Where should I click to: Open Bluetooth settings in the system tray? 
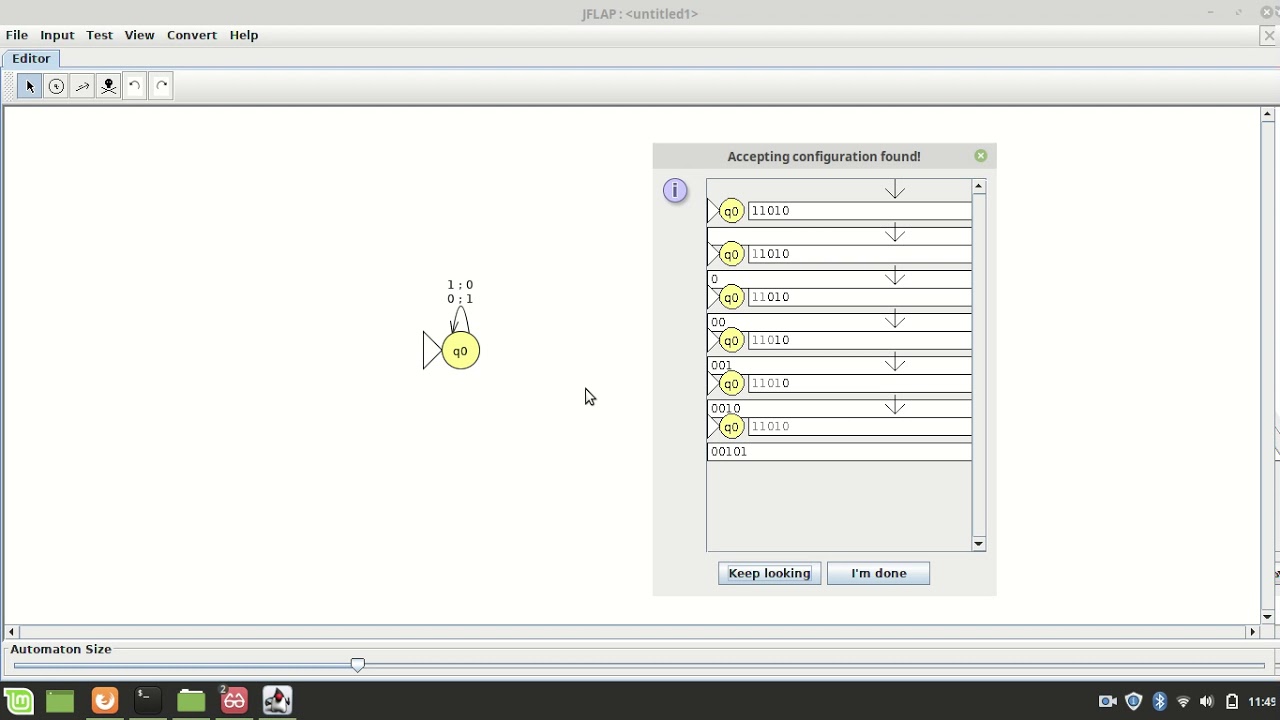click(1159, 701)
